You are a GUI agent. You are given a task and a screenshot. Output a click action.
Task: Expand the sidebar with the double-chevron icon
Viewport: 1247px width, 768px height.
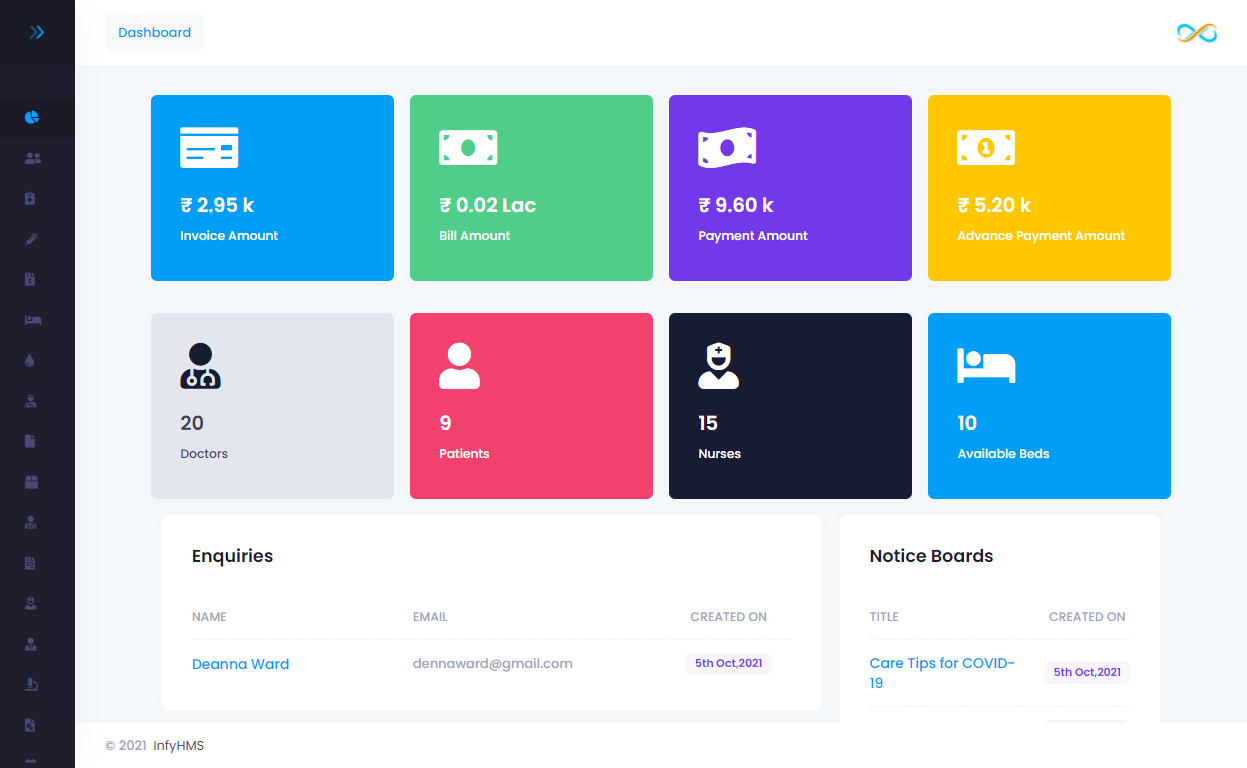[x=36, y=32]
